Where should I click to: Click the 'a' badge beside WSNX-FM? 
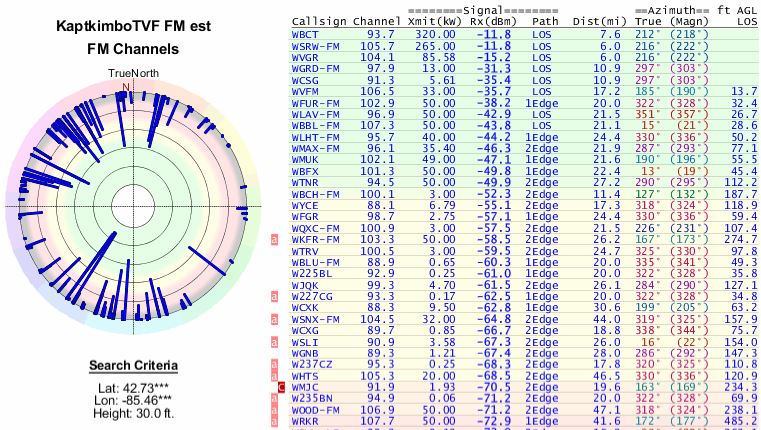point(274,319)
